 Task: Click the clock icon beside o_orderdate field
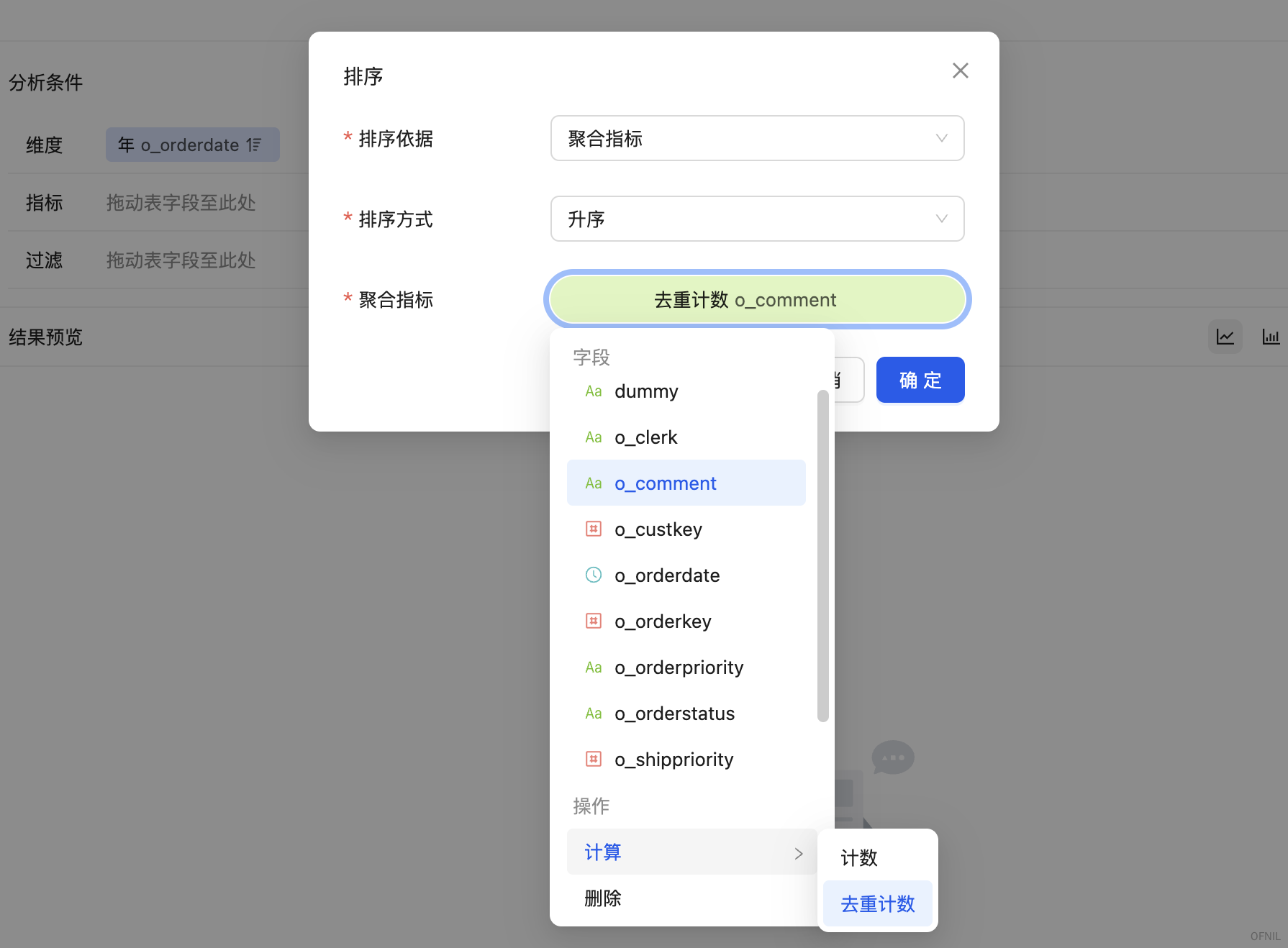593,575
